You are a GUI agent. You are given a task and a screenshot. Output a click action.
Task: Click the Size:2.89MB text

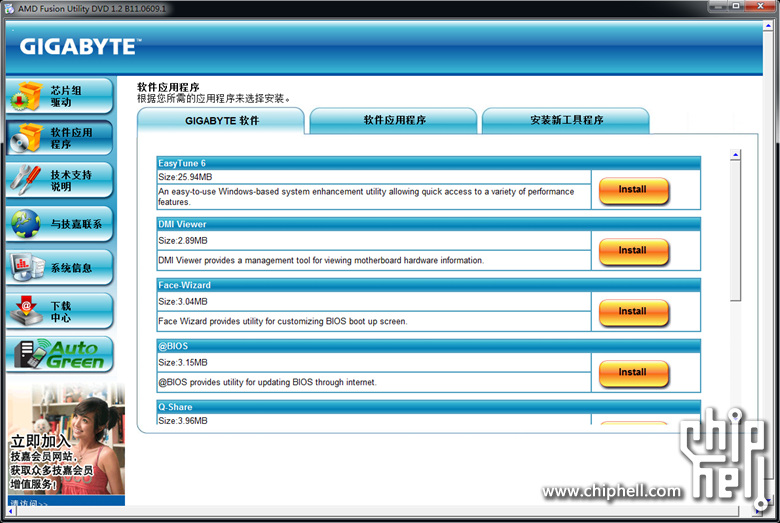[x=183, y=241]
